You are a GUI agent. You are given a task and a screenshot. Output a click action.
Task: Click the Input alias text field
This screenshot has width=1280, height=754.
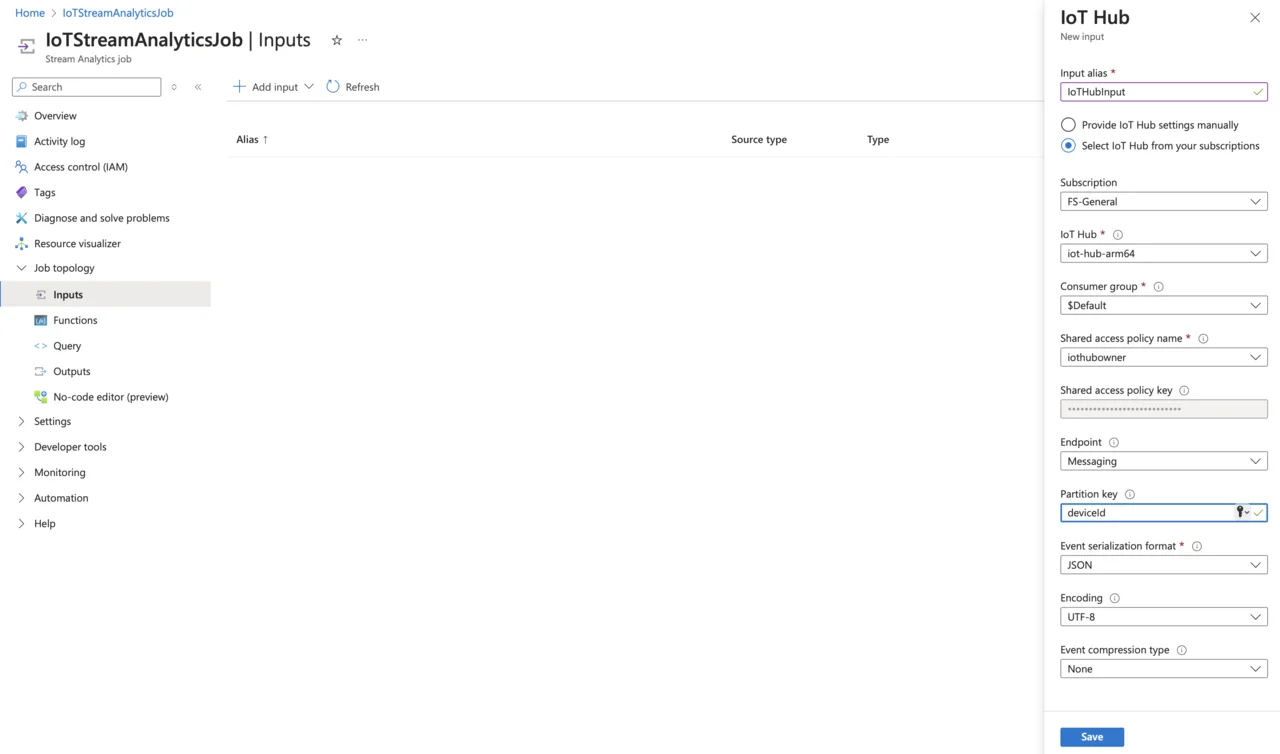(1155, 92)
